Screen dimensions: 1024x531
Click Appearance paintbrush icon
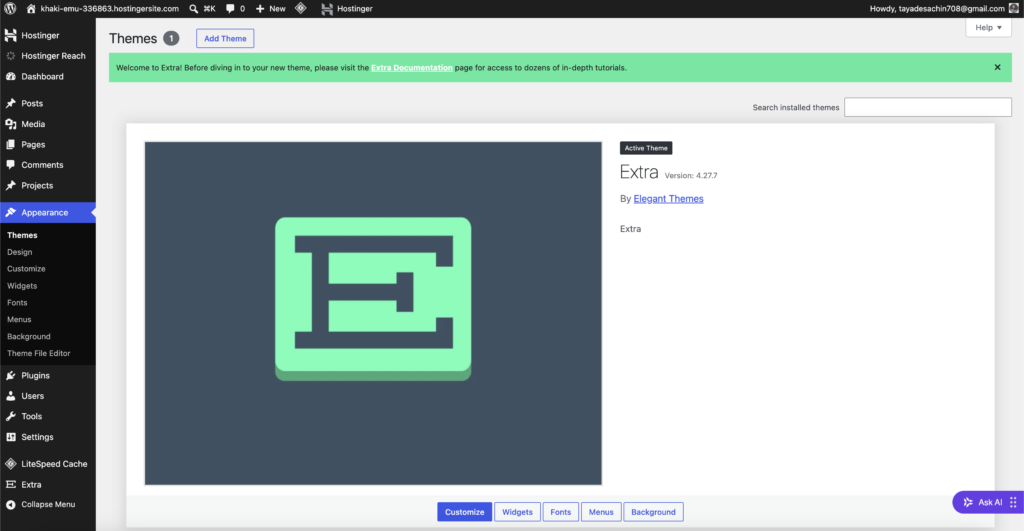click(x=10, y=212)
